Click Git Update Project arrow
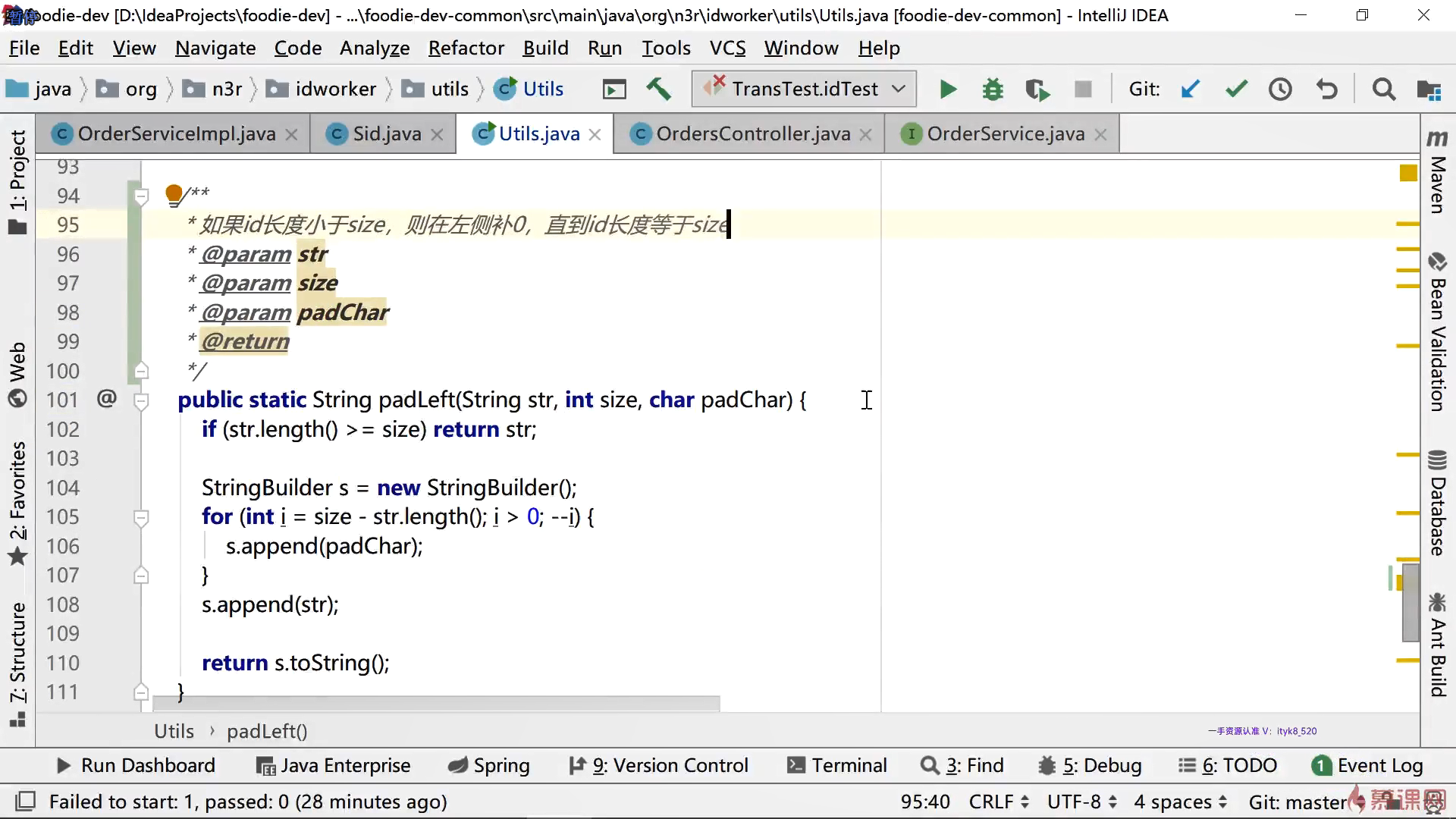The image size is (1456, 819). [x=1191, y=89]
